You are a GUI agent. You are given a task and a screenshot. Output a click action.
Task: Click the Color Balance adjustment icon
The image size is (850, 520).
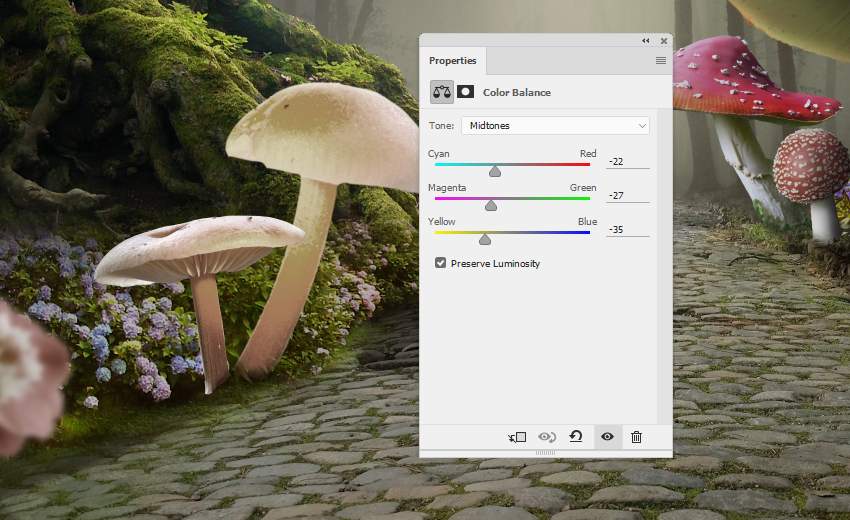442,92
